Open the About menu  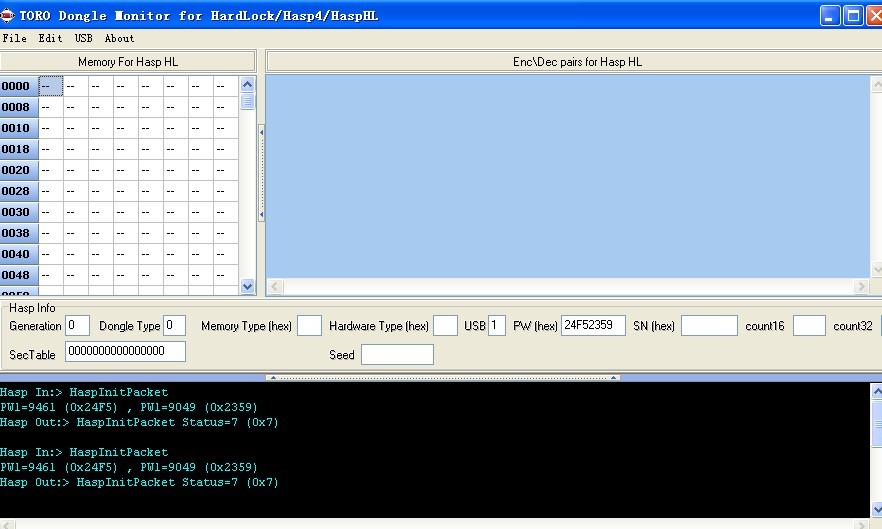coord(119,38)
